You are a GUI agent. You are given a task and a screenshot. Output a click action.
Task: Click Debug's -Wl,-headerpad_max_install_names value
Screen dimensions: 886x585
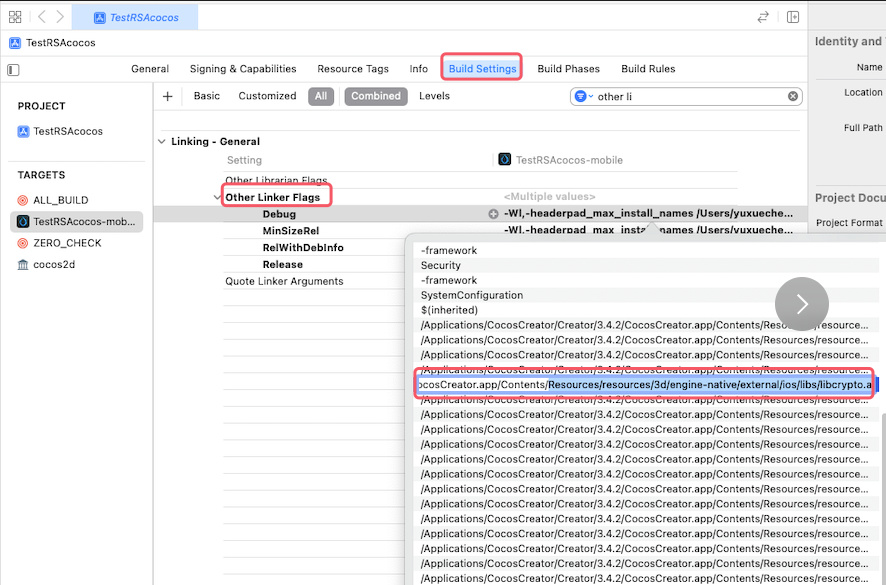point(648,213)
